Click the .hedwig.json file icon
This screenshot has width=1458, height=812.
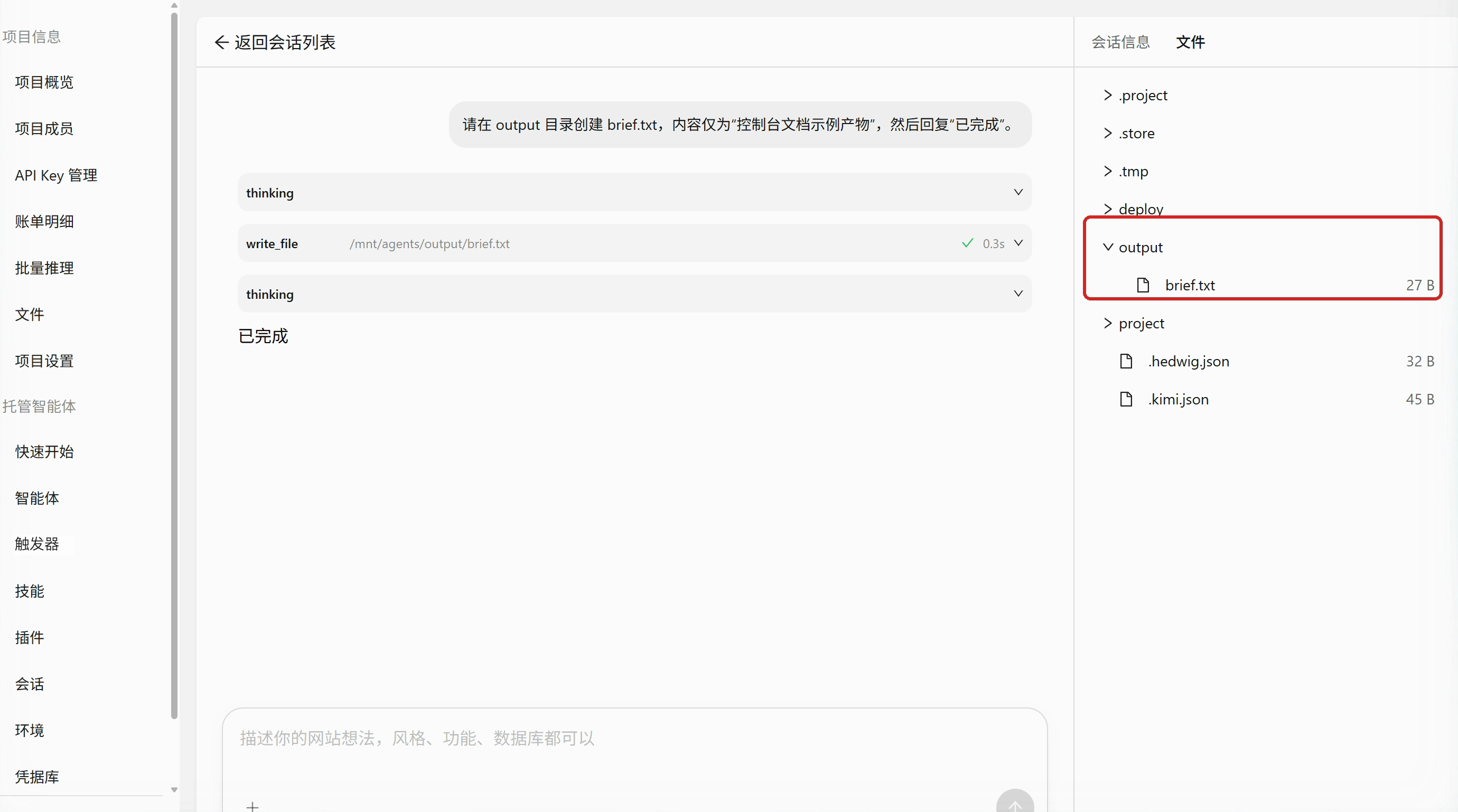click(1126, 361)
